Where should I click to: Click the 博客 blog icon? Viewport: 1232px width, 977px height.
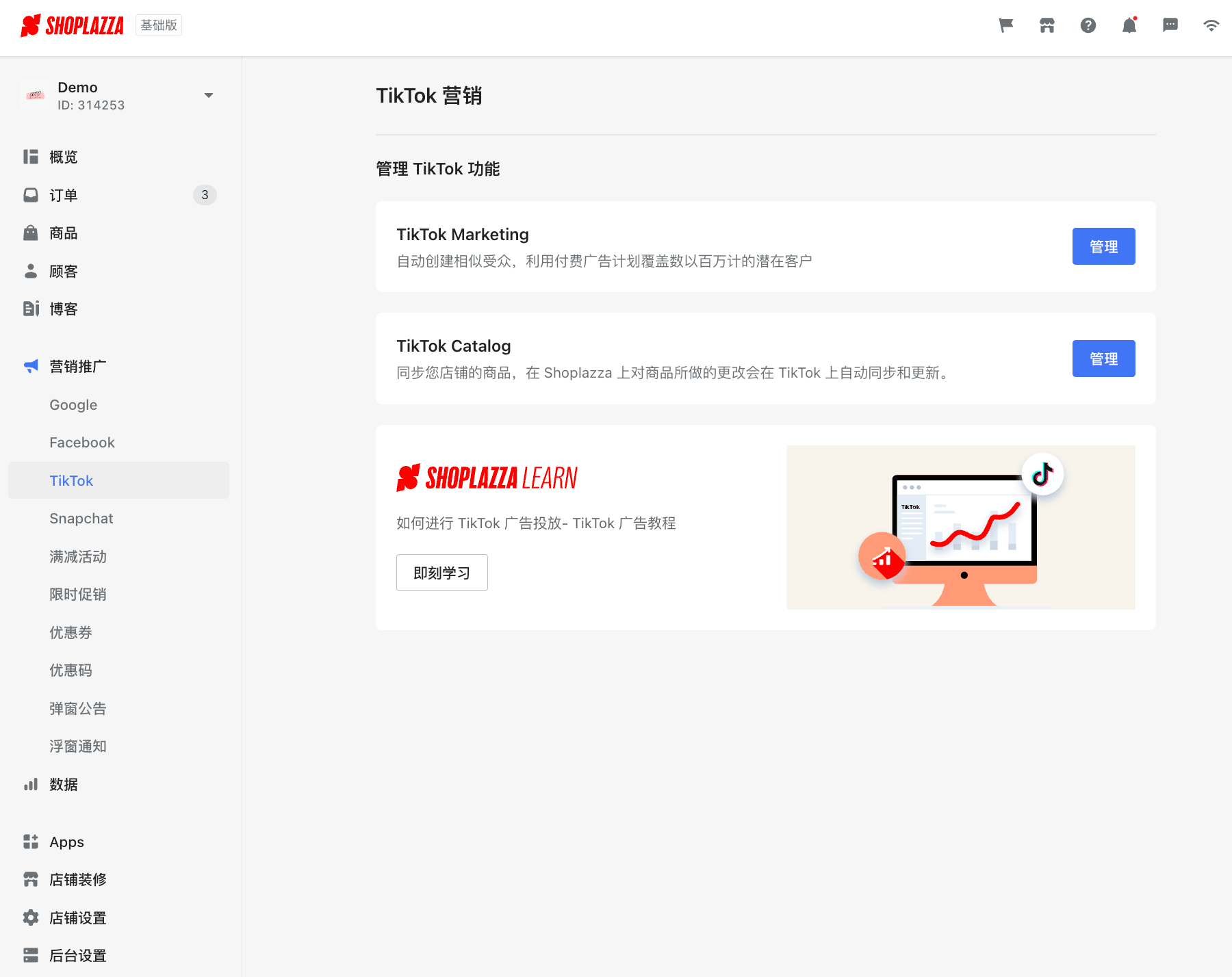[31, 309]
